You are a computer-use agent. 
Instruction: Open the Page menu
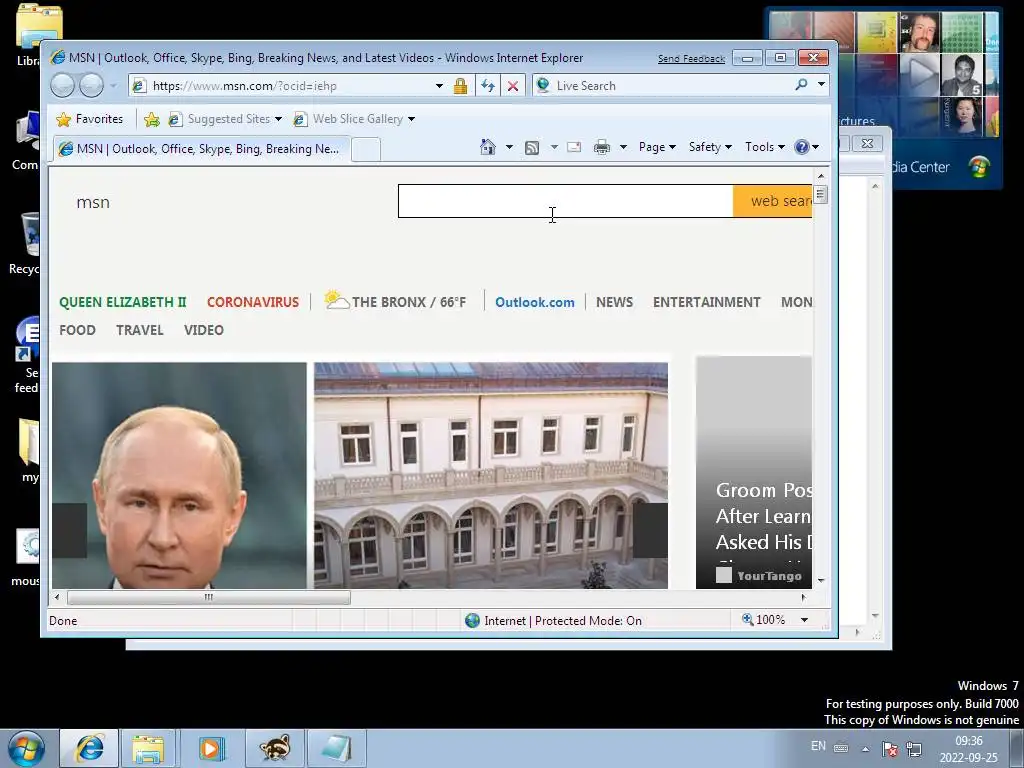click(x=657, y=147)
